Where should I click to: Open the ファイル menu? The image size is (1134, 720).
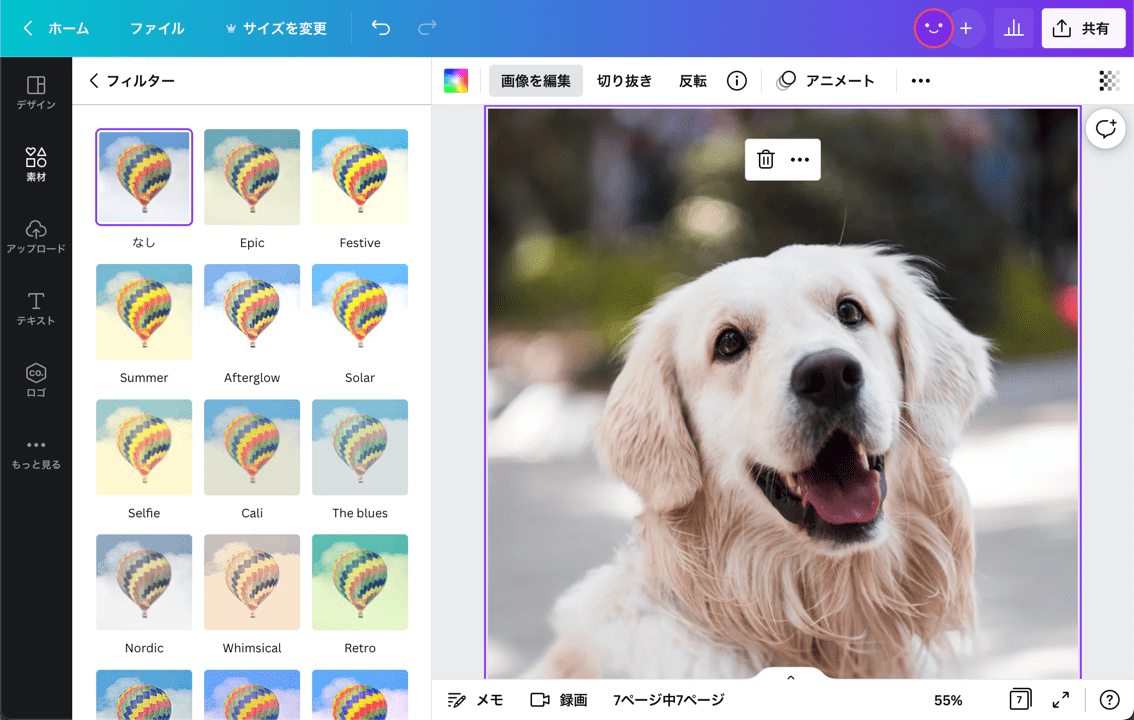coord(157,28)
